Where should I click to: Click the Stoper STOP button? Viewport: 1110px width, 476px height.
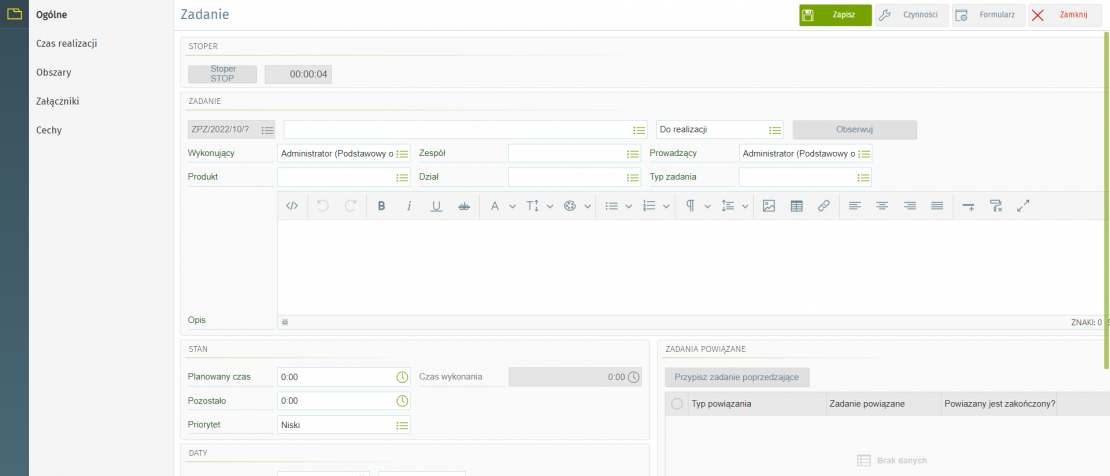point(223,74)
